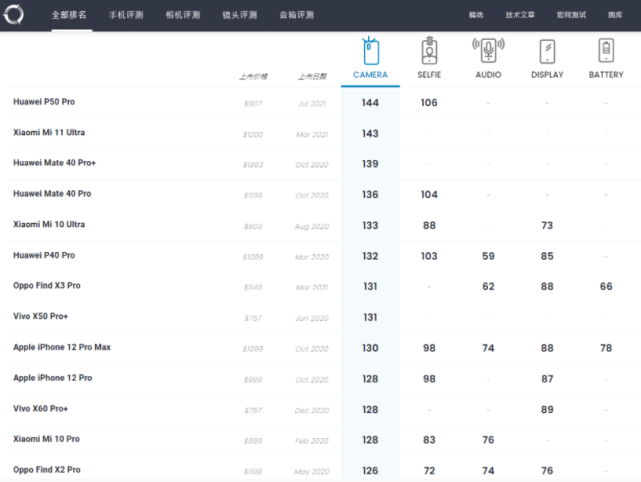The height and width of the screenshot is (482, 641).
Task: Click display score 85 for Huawei P40 Pro
Action: [x=547, y=256]
